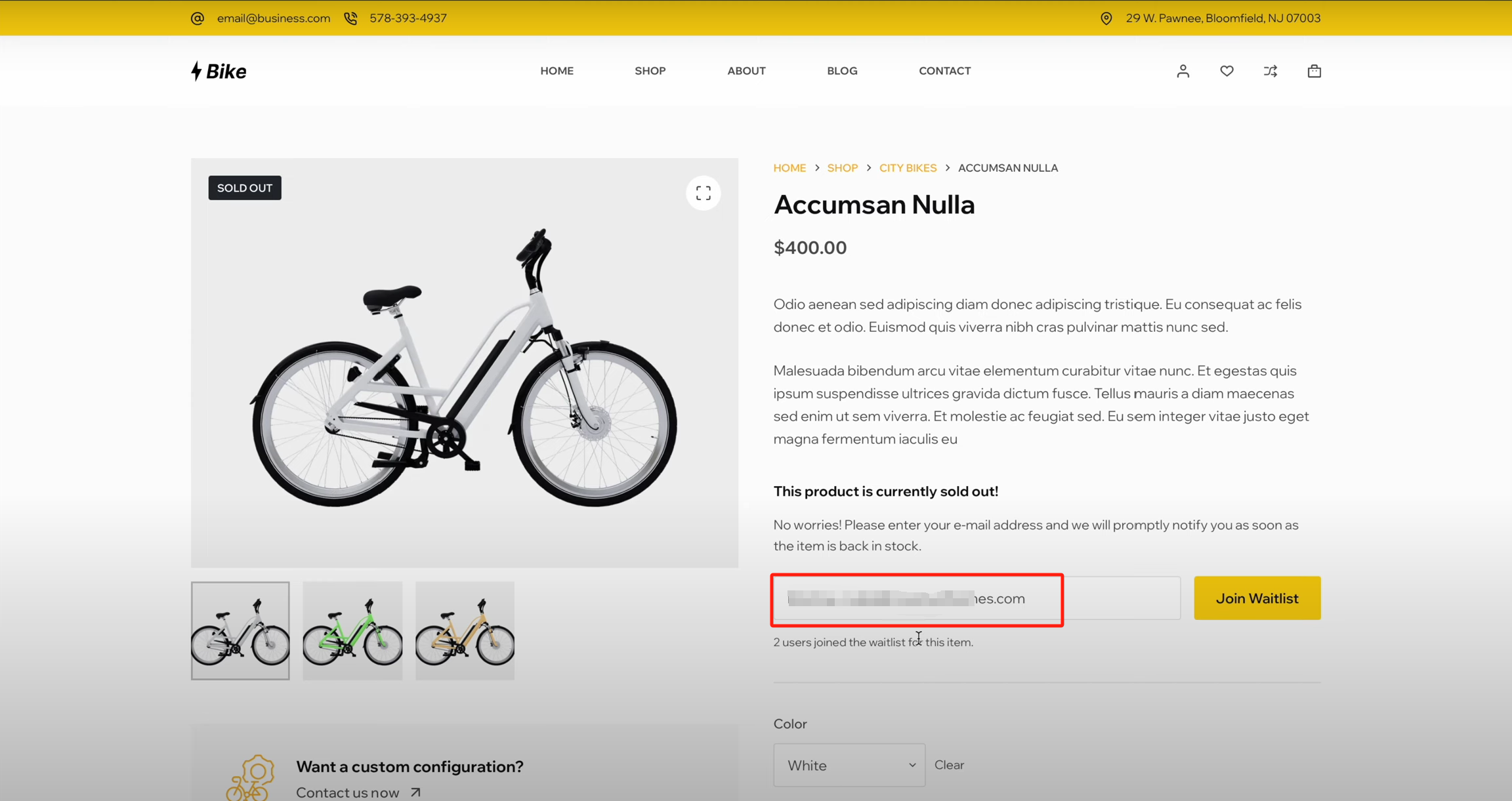Click the Clear link beside color
This screenshot has width=1512, height=801.
949,765
